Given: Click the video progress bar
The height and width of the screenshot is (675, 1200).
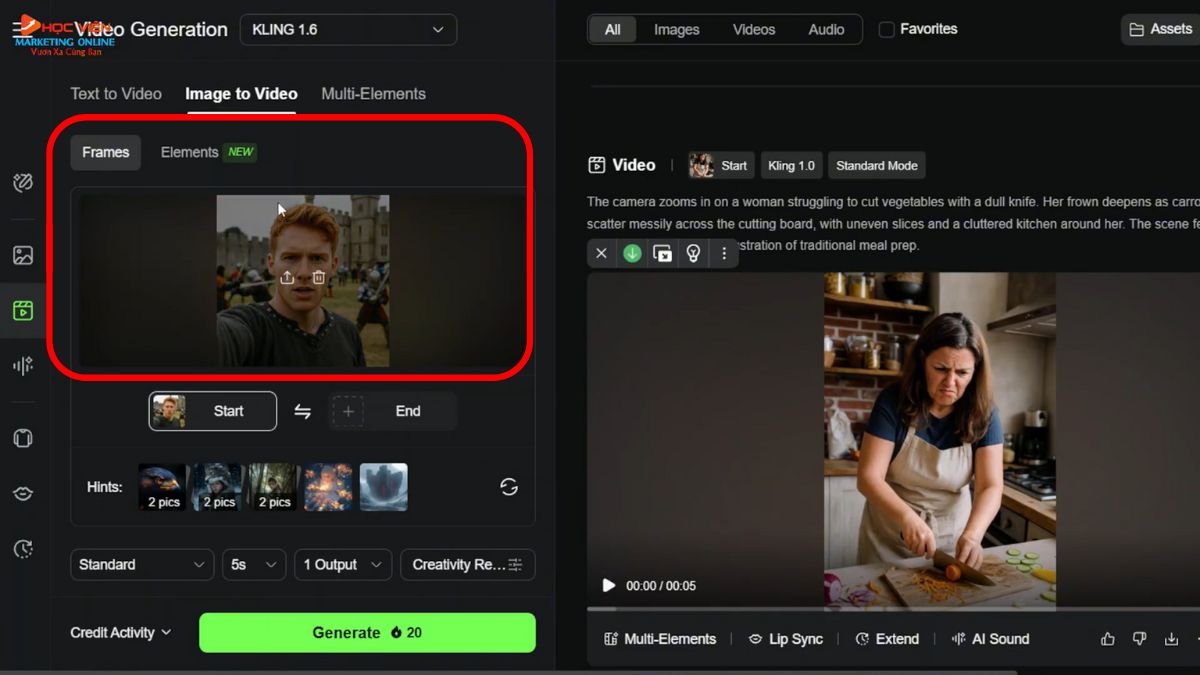Looking at the screenshot, I should pyautogui.click(x=893, y=608).
